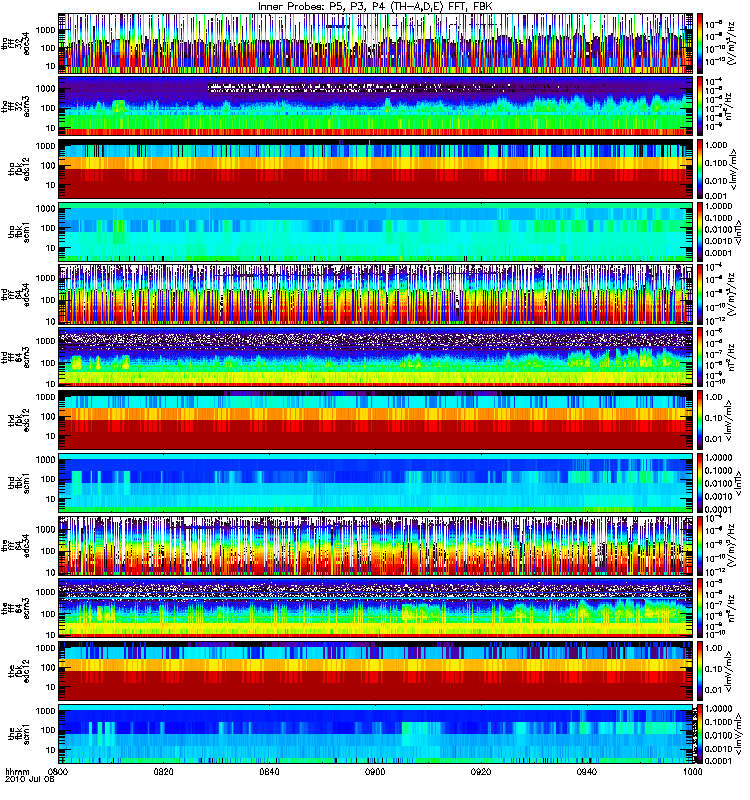Image resolution: width=750 pixels, height=800 pixels.
Task: Click the color bar of the thd fbk edc12 panel
Action: [x=699, y=419]
